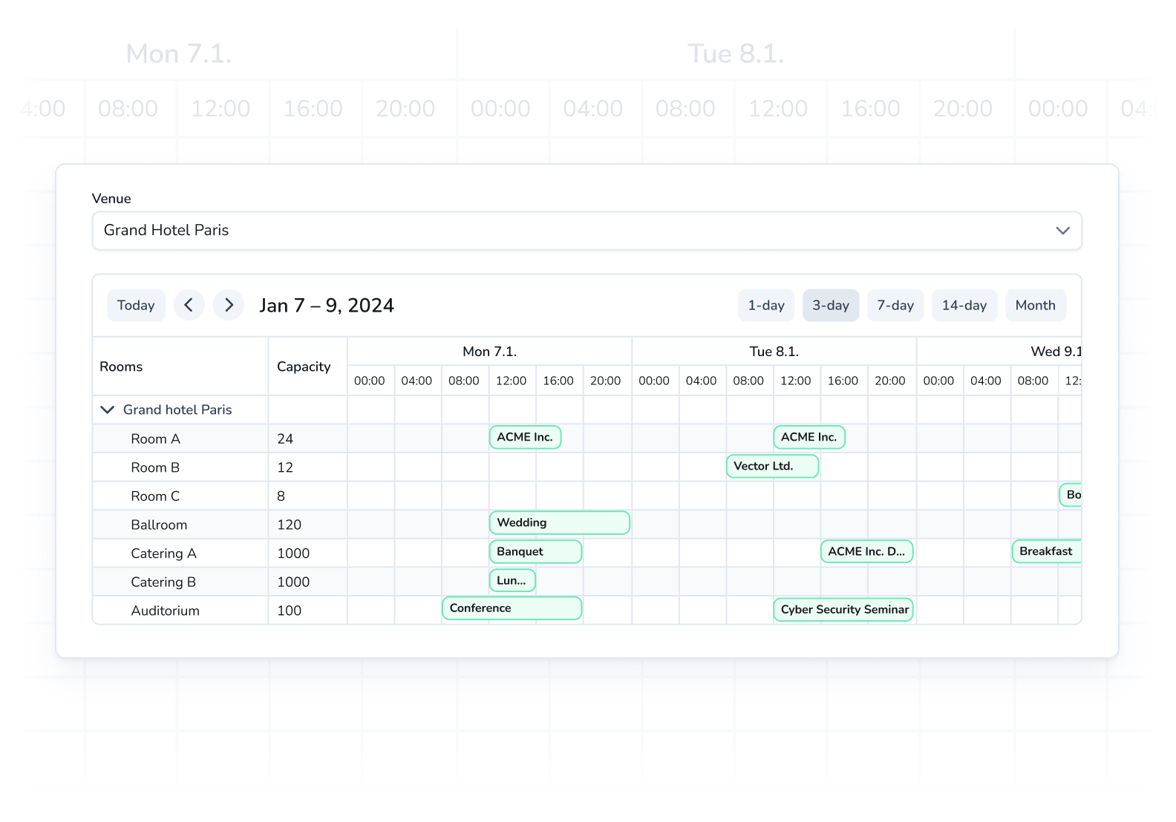Viewport: 1176px width, 822px height.
Task: Click the Today button
Action: tap(136, 305)
